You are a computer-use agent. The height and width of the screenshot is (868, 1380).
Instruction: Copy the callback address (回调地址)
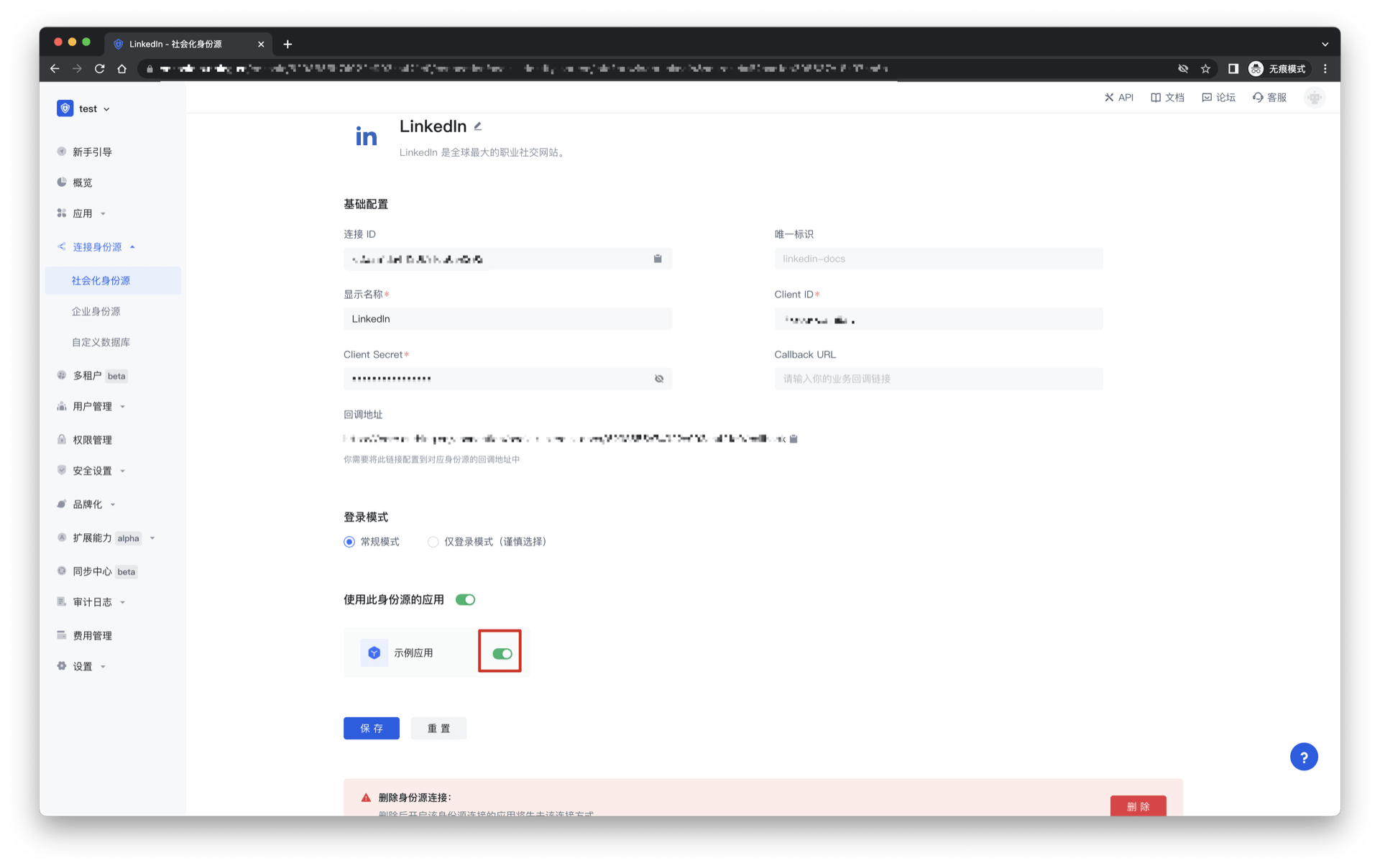click(x=793, y=438)
